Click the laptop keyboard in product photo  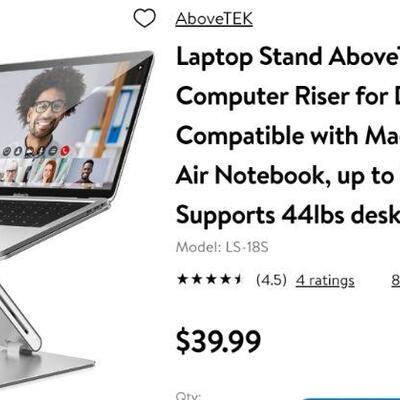(43, 213)
